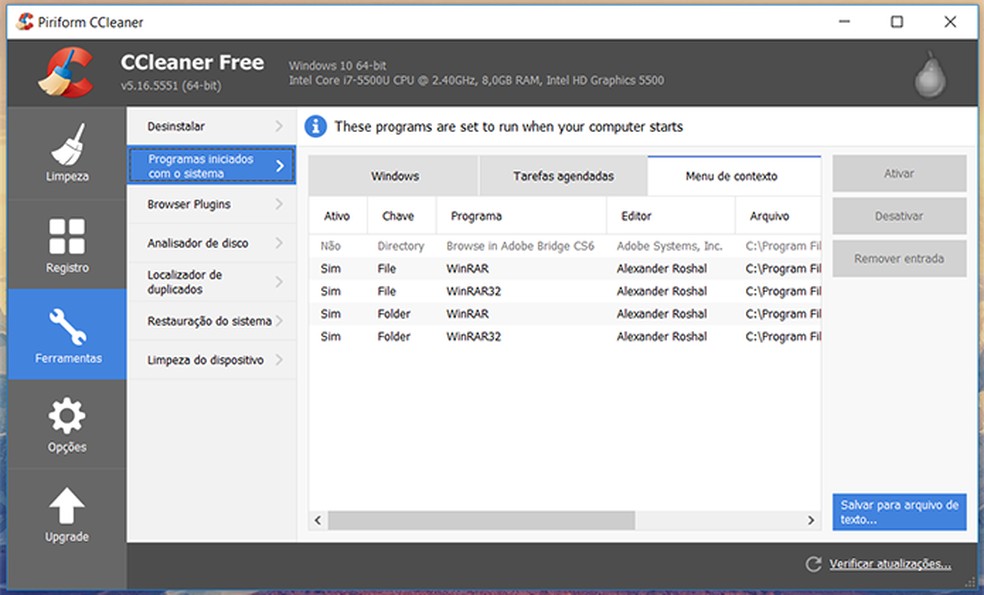Click the blue information icon
Image resolution: width=984 pixels, height=595 pixels.
(x=316, y=126)
